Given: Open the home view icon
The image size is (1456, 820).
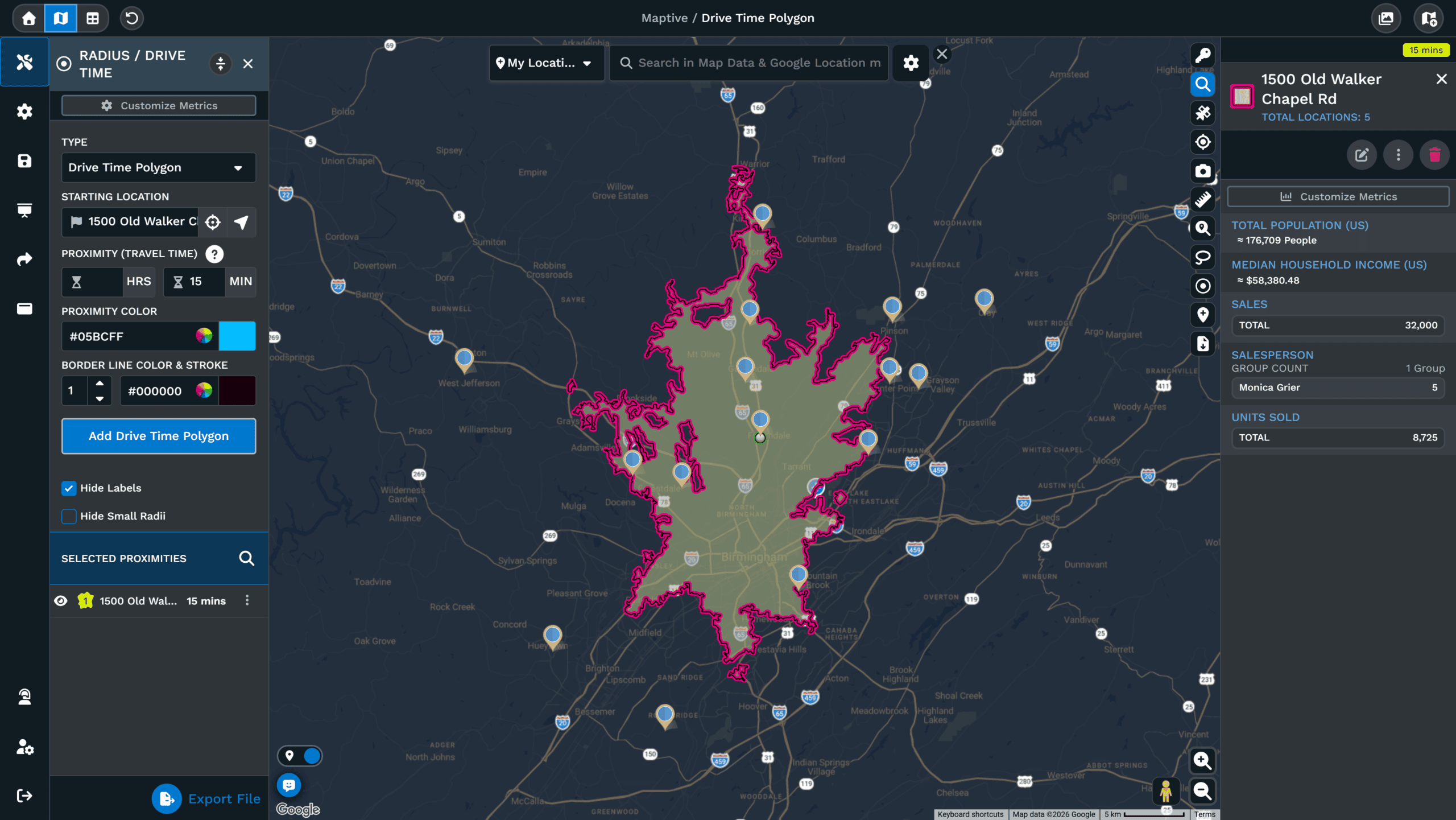Looking at the screenshot, I should tap(28, 18).
